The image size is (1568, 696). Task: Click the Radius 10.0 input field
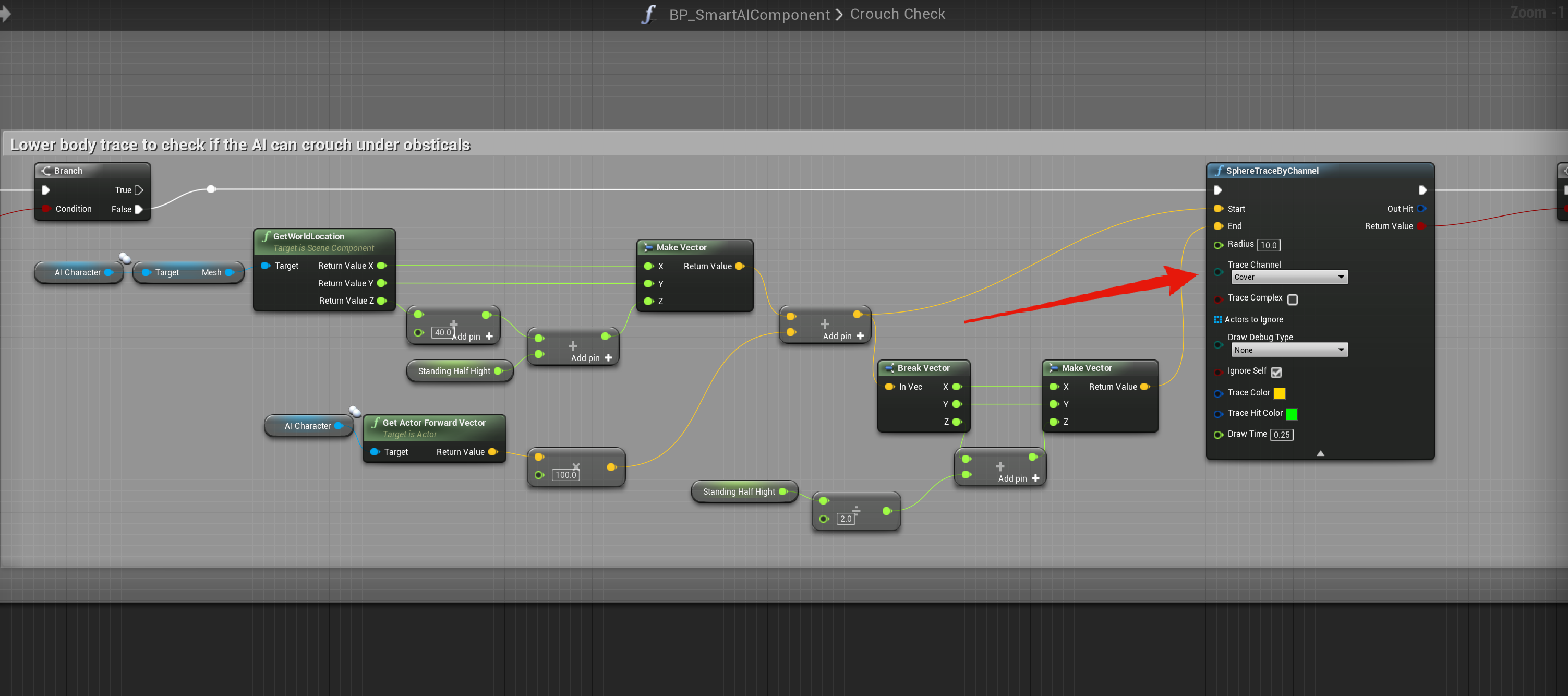click(x=1269, y=245)
